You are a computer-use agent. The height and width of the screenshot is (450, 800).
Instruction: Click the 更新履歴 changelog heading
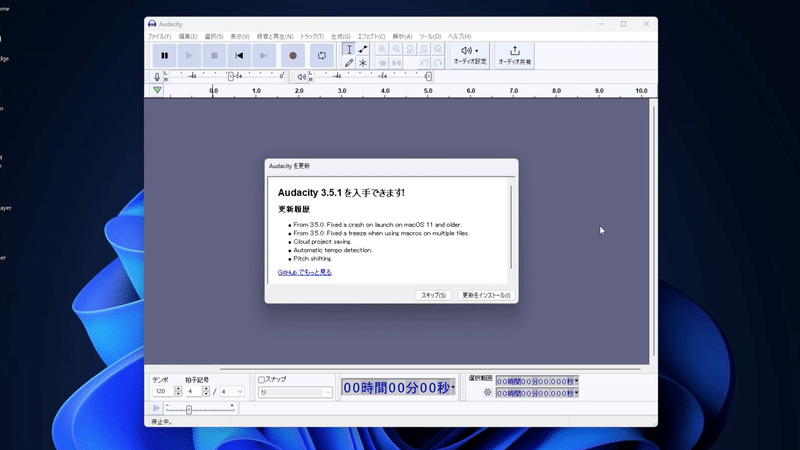pos(294,209)
